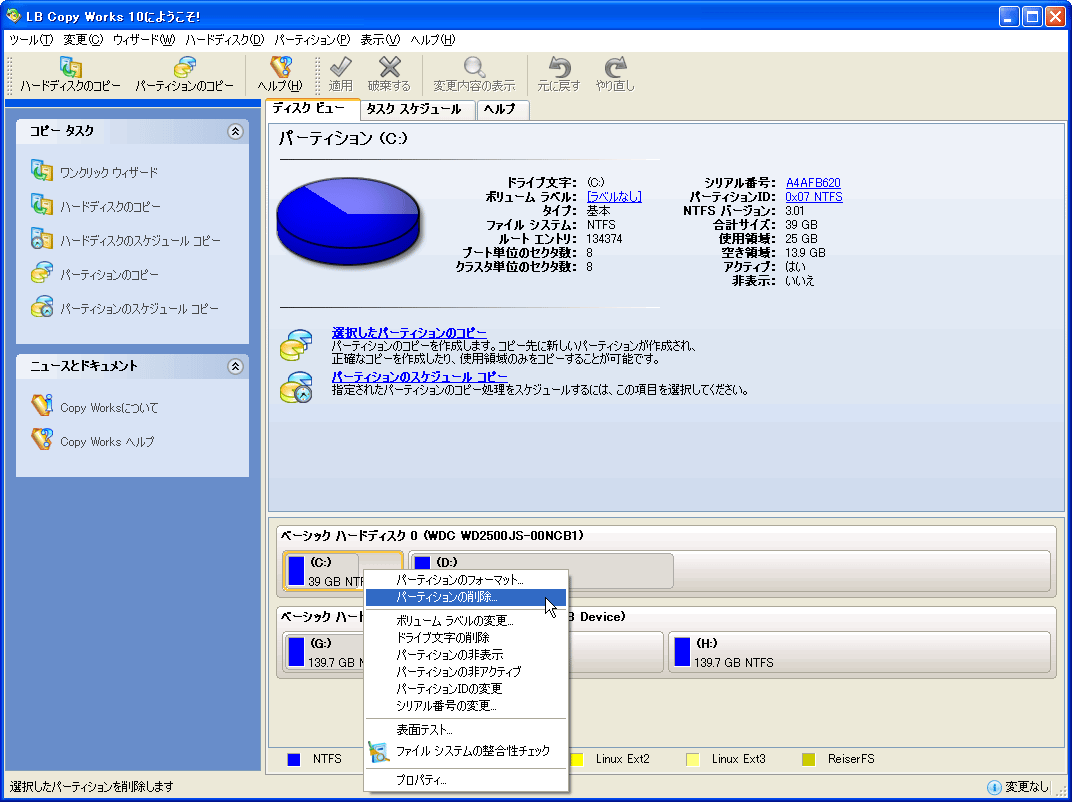Collapse the ニュースとドキュメント panel

tap(235, 366)
